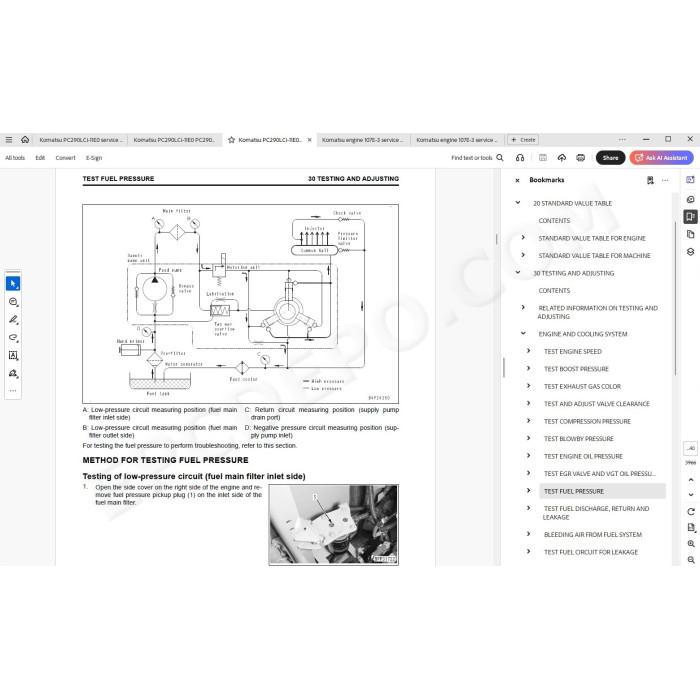Collapse 20 STANDARD VALUE TABLE bookmark
The image size is (700, 700).
[x=518, y=203]
